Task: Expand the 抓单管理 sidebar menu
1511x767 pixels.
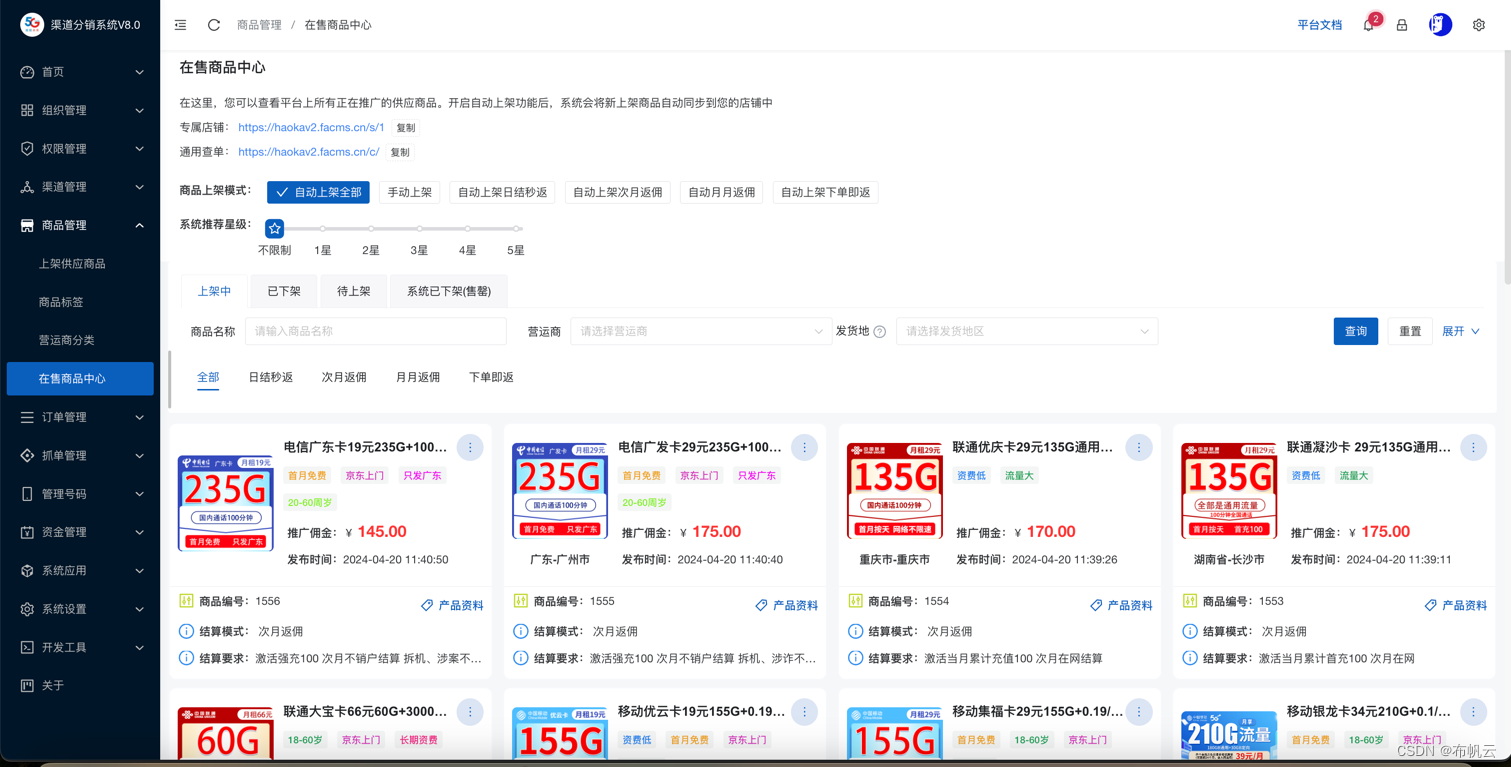Action: (x=80, y=455)
